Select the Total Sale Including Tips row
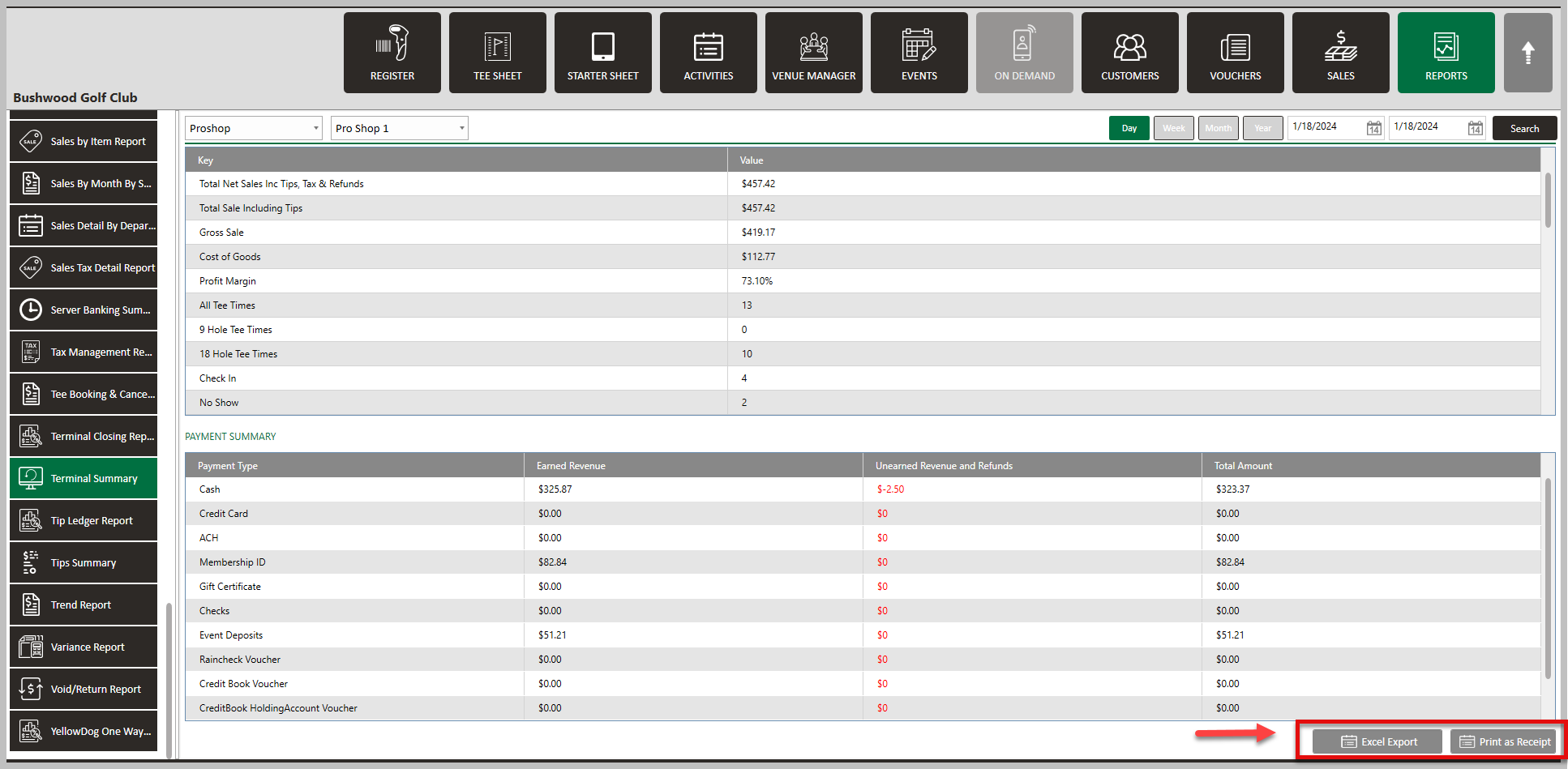This screenshot has height=769, width=1568. (863, 208)
